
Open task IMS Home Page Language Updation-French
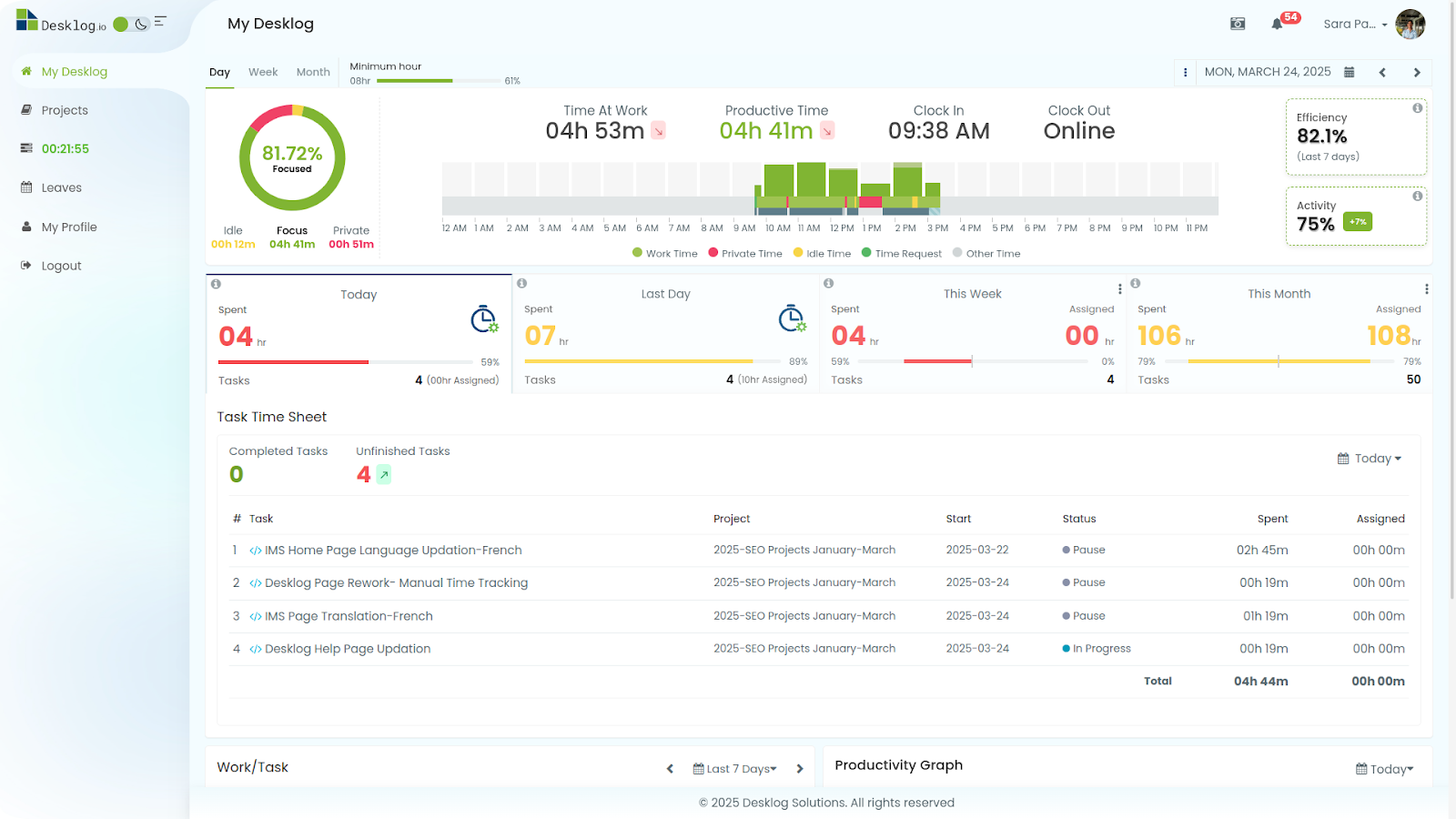(393, 551)
